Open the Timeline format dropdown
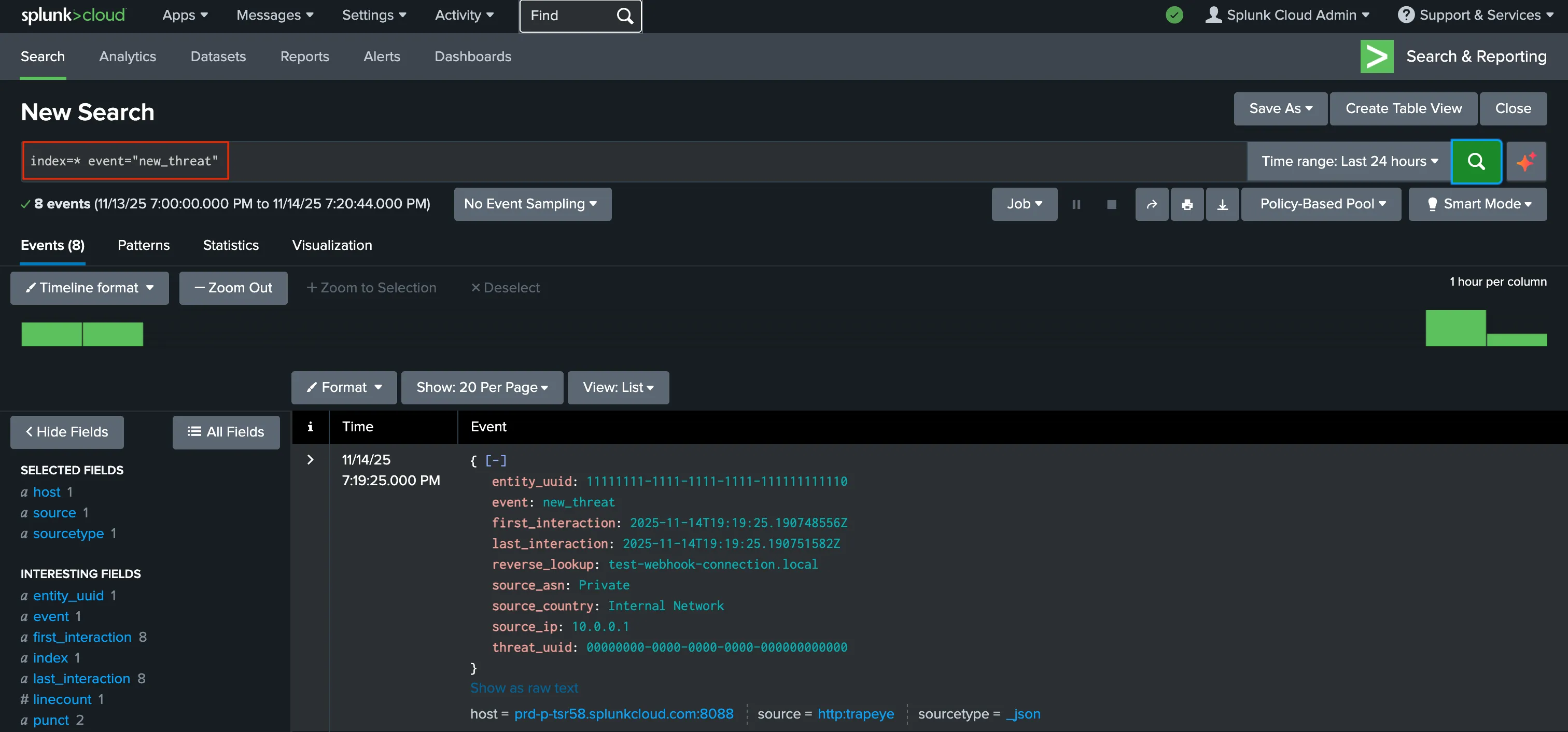1568x732 pixels. pyautogui.click(x=89, y=288)
